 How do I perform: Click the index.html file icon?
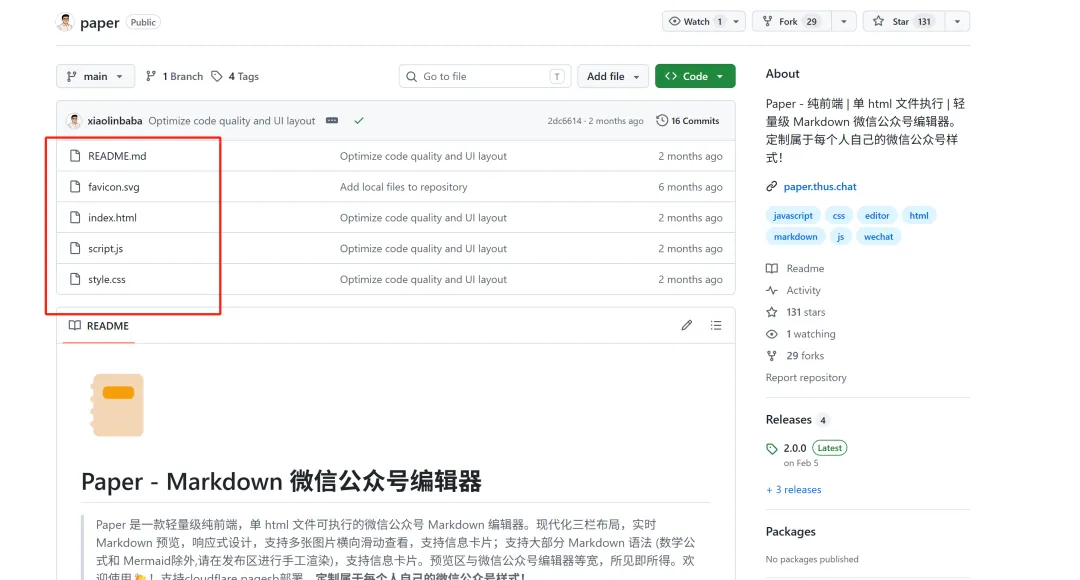point(75,218)
